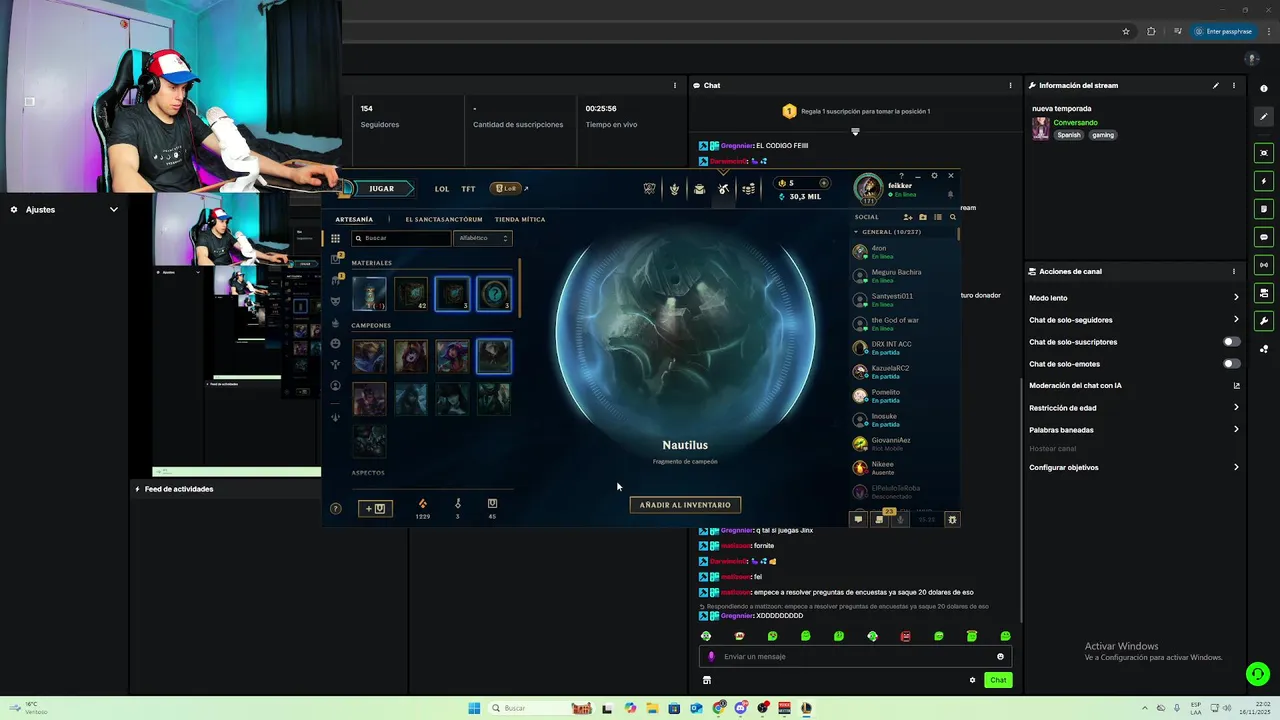Collapse the Ajustes panel chevron
The height and width of the screenshot is (720, 1280).
point(114,210)
